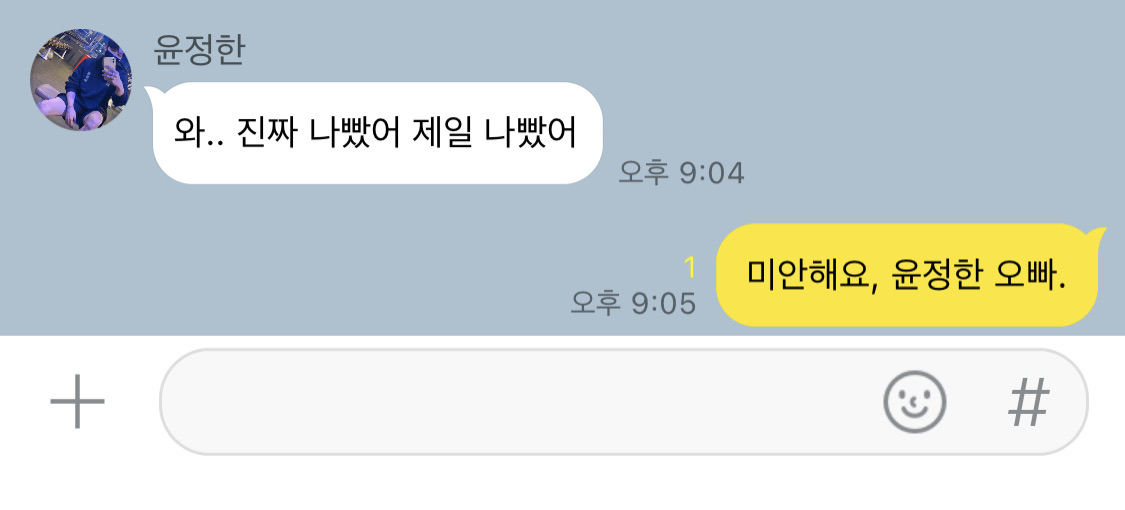Open the plus attachment menu
Viewport: 1125px width, 510px height.
click(77, 401)
